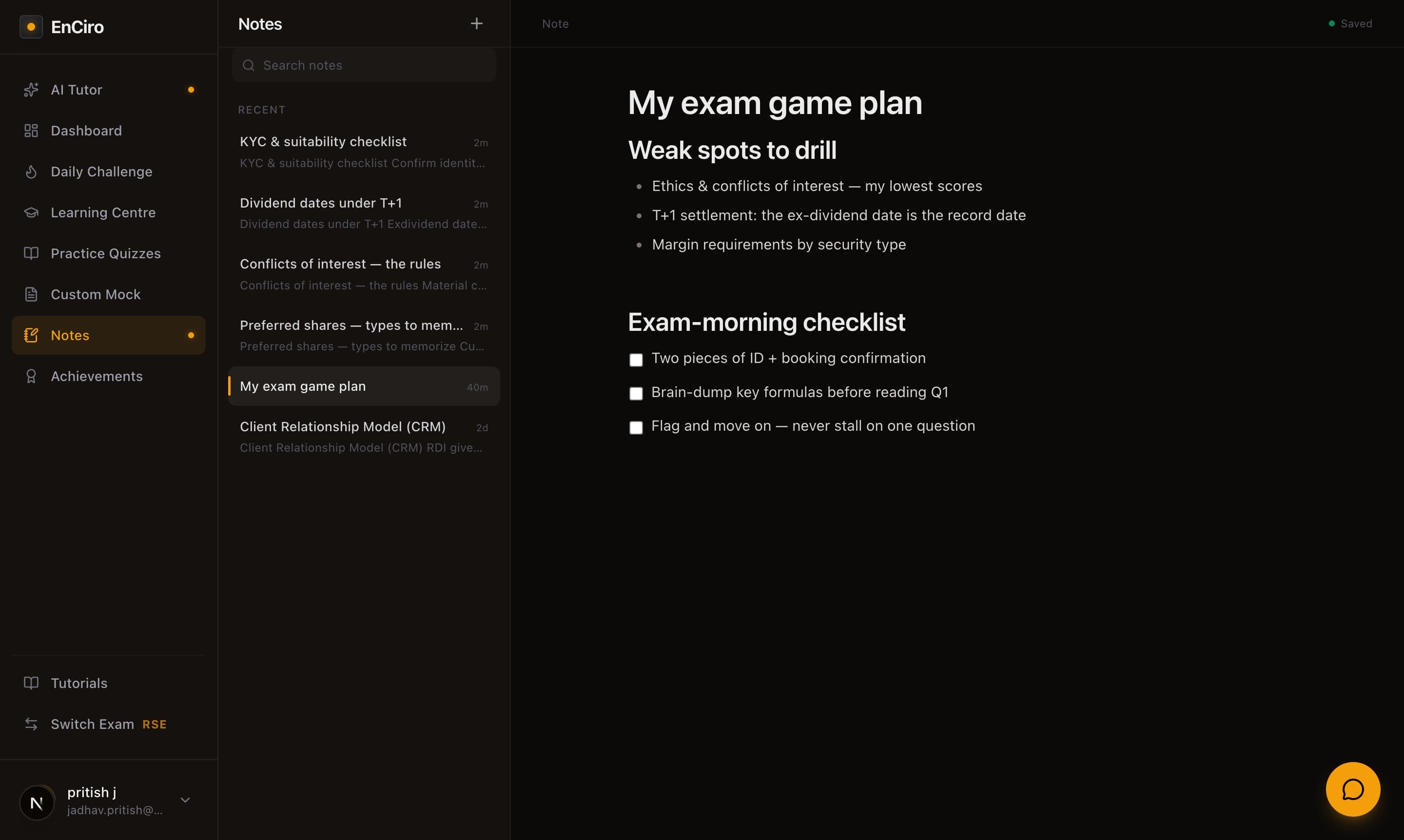Check Brain-dump key formulas checkbox

point(635,393)
